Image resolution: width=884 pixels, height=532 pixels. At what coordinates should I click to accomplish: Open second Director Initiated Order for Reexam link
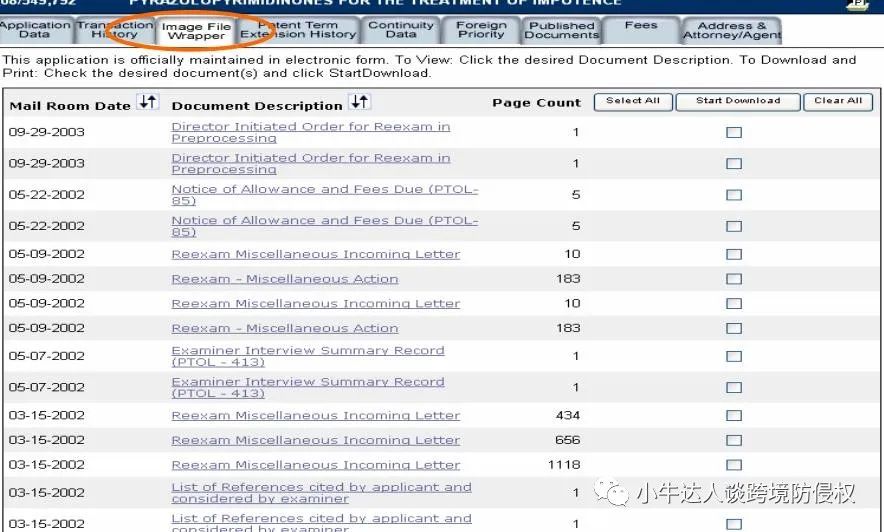(311, 164)
